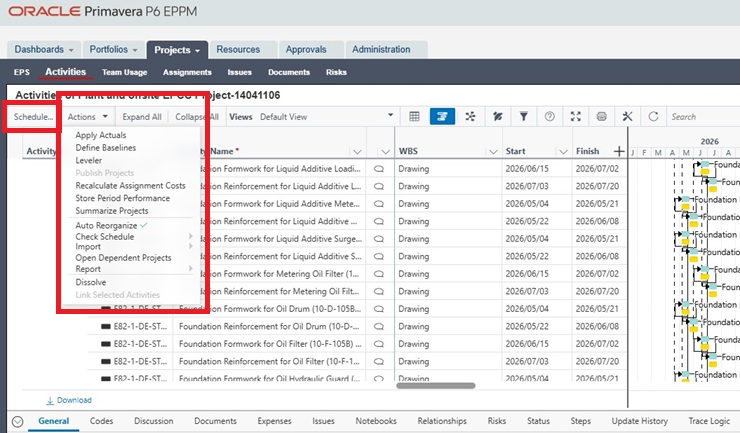Open the customize tools wrench icon
The image size is (740, 433).
(627, 117)
